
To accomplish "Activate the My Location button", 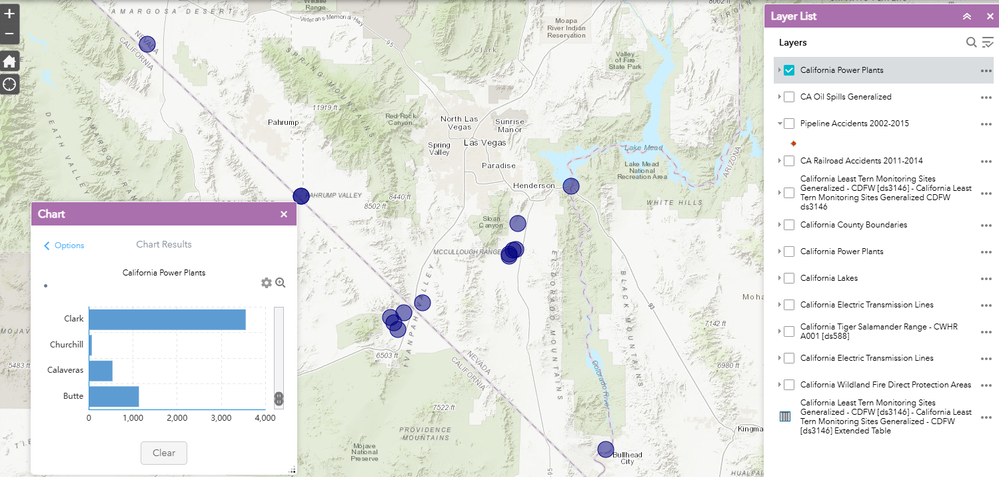I will pos(9,84).
